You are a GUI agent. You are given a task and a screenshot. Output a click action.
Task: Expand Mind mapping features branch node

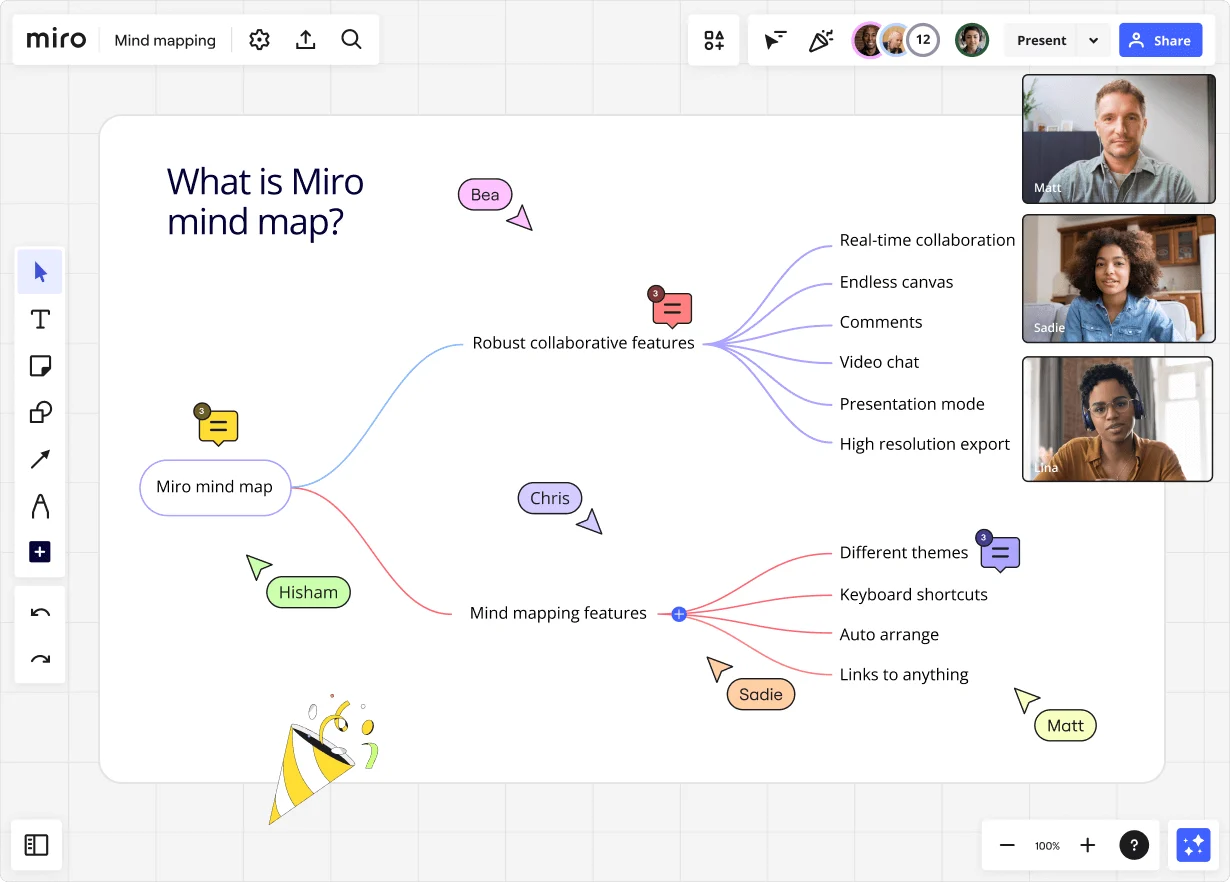click(x=679, y=614)
